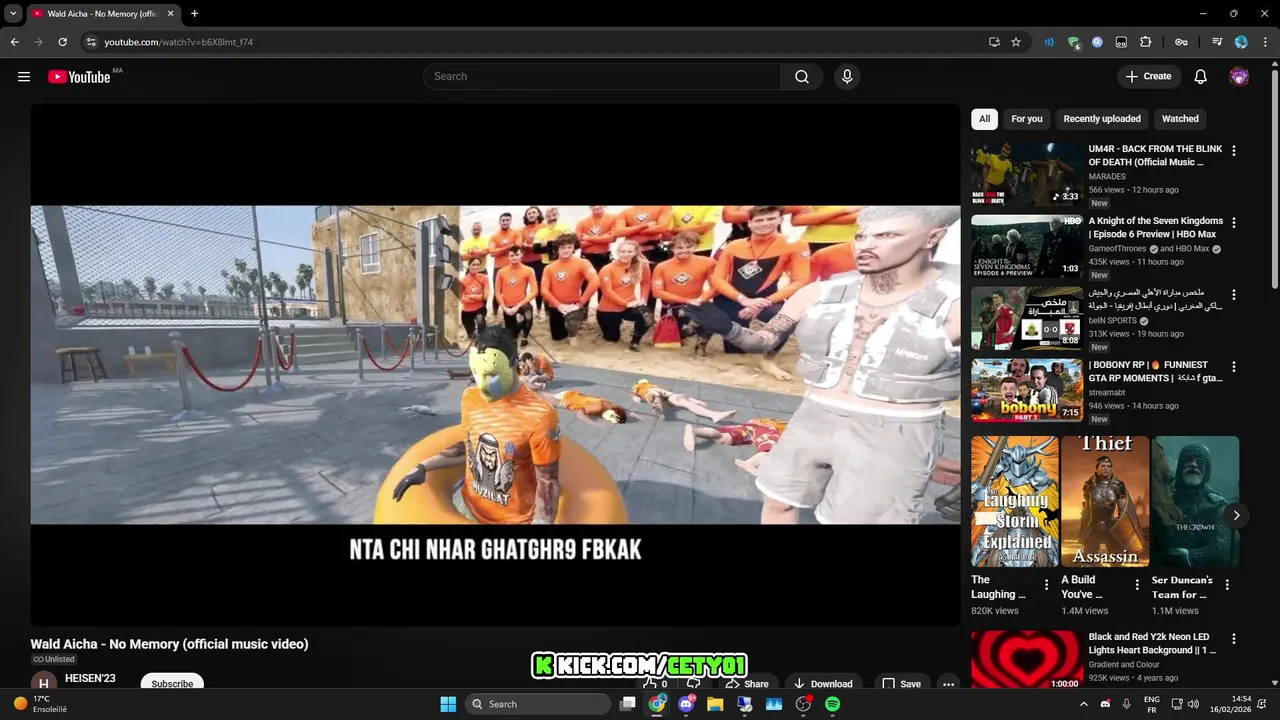
Task: Open the tab search dropdown
Action: tap(13, 13)
